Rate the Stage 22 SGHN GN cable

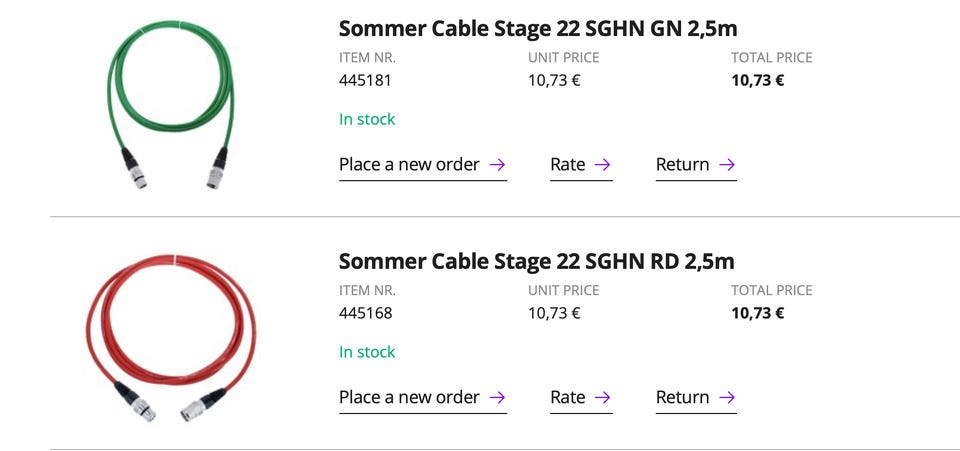coord(568,165)
